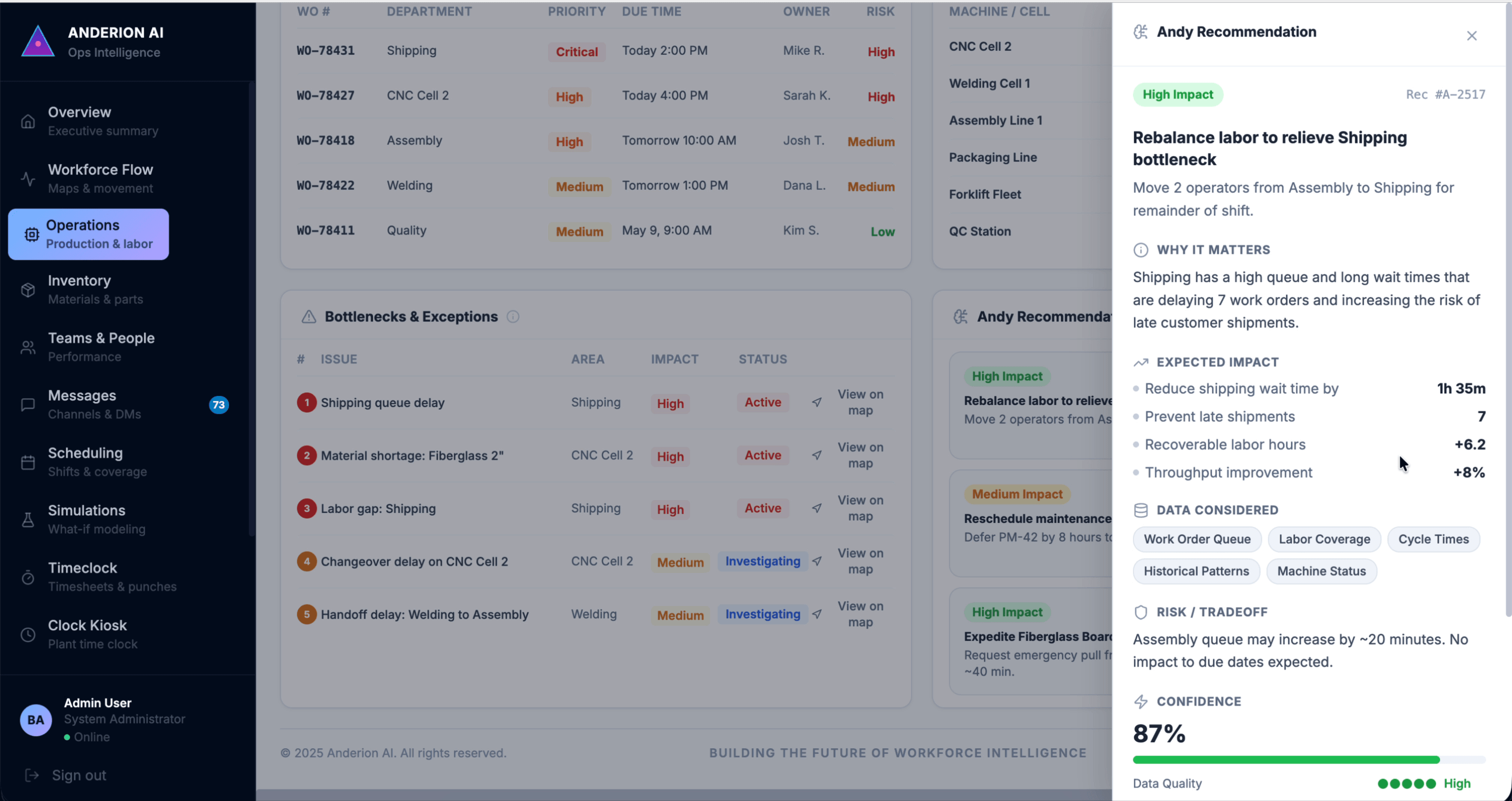1512x801 pixels.
Task: Click the Scheduling calendar icon
Action: pyautogui.click(x=28, y=462)
